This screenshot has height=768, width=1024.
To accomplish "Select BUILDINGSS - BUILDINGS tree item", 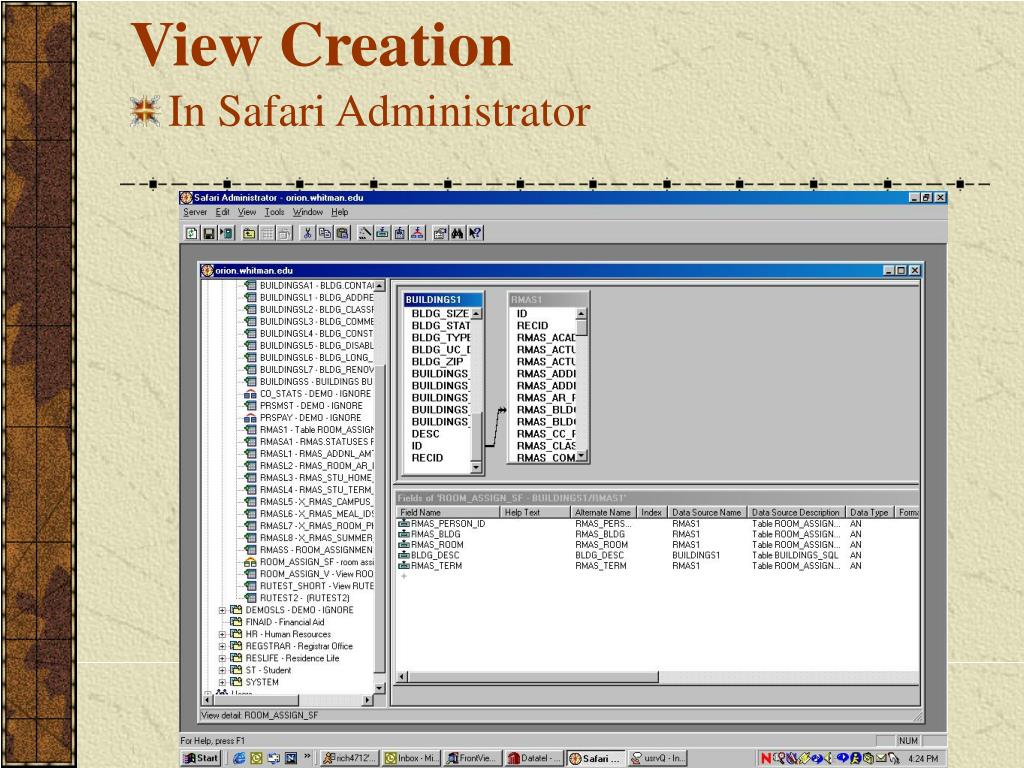I will tap(316, 381).
